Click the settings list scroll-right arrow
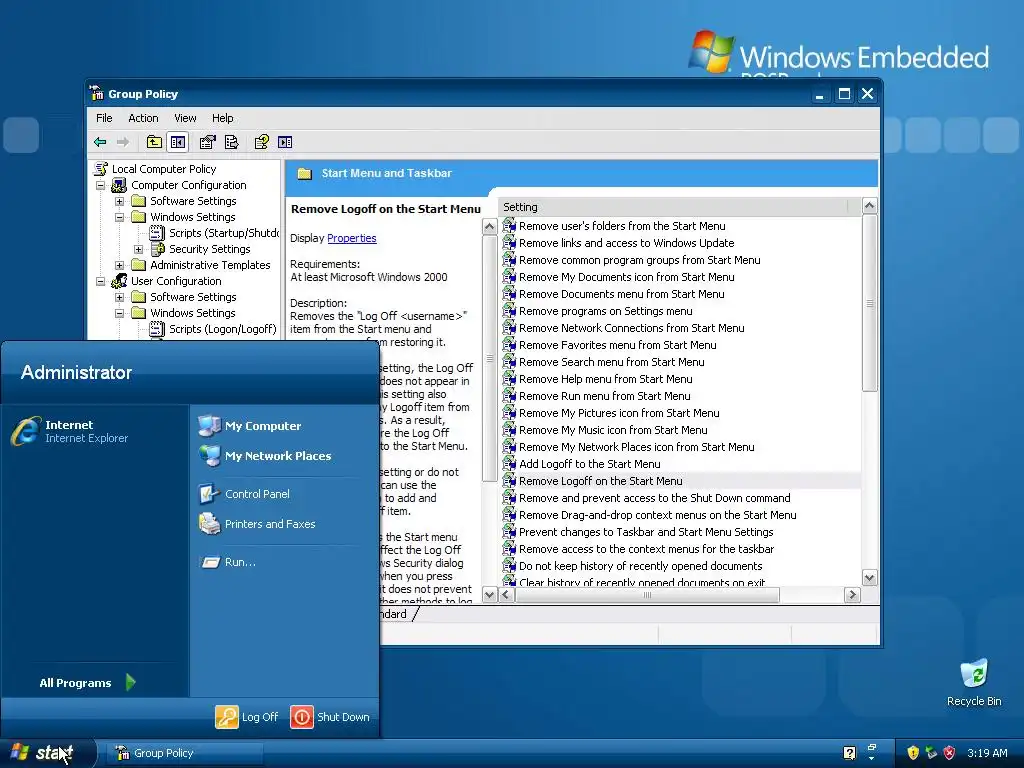Viewport: 1024px width, 768px height. coord(852,595)
